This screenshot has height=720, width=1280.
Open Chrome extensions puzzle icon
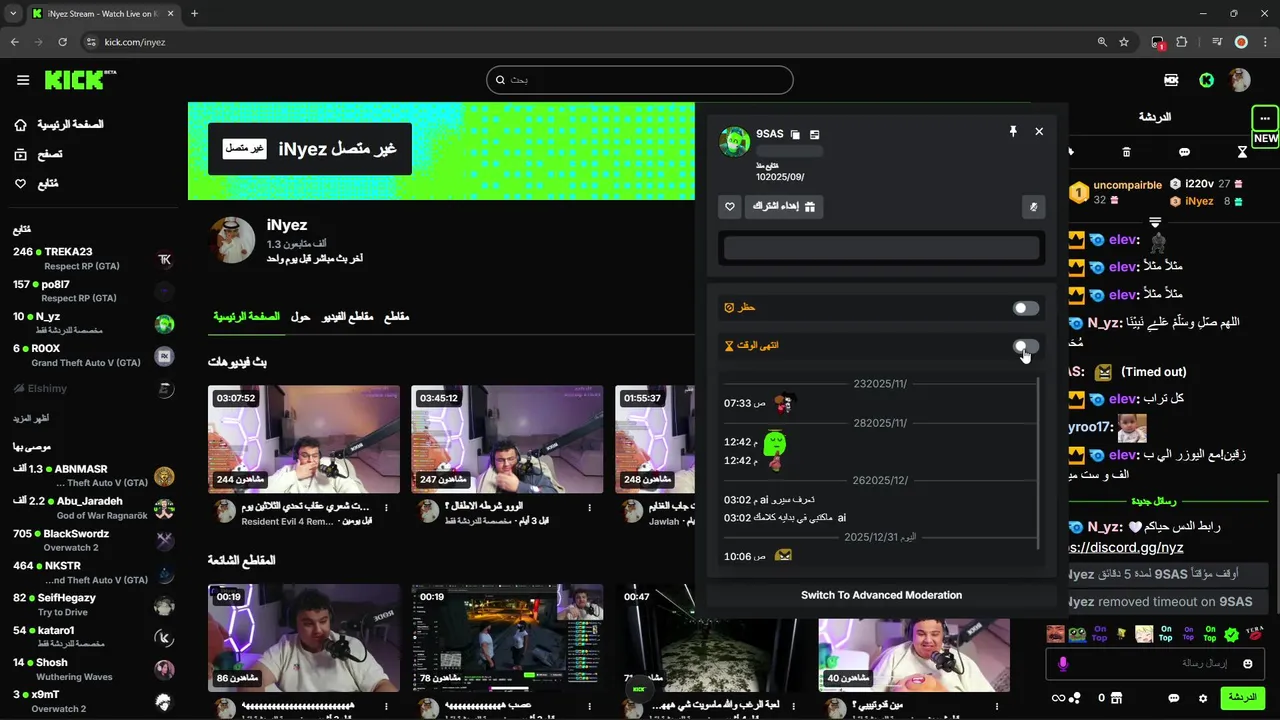[1182, 42]
